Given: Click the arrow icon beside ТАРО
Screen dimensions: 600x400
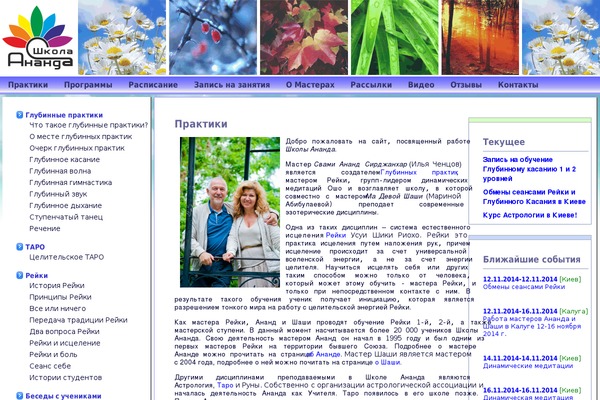Looking at the screenshot, I should [x=20, y=247].
